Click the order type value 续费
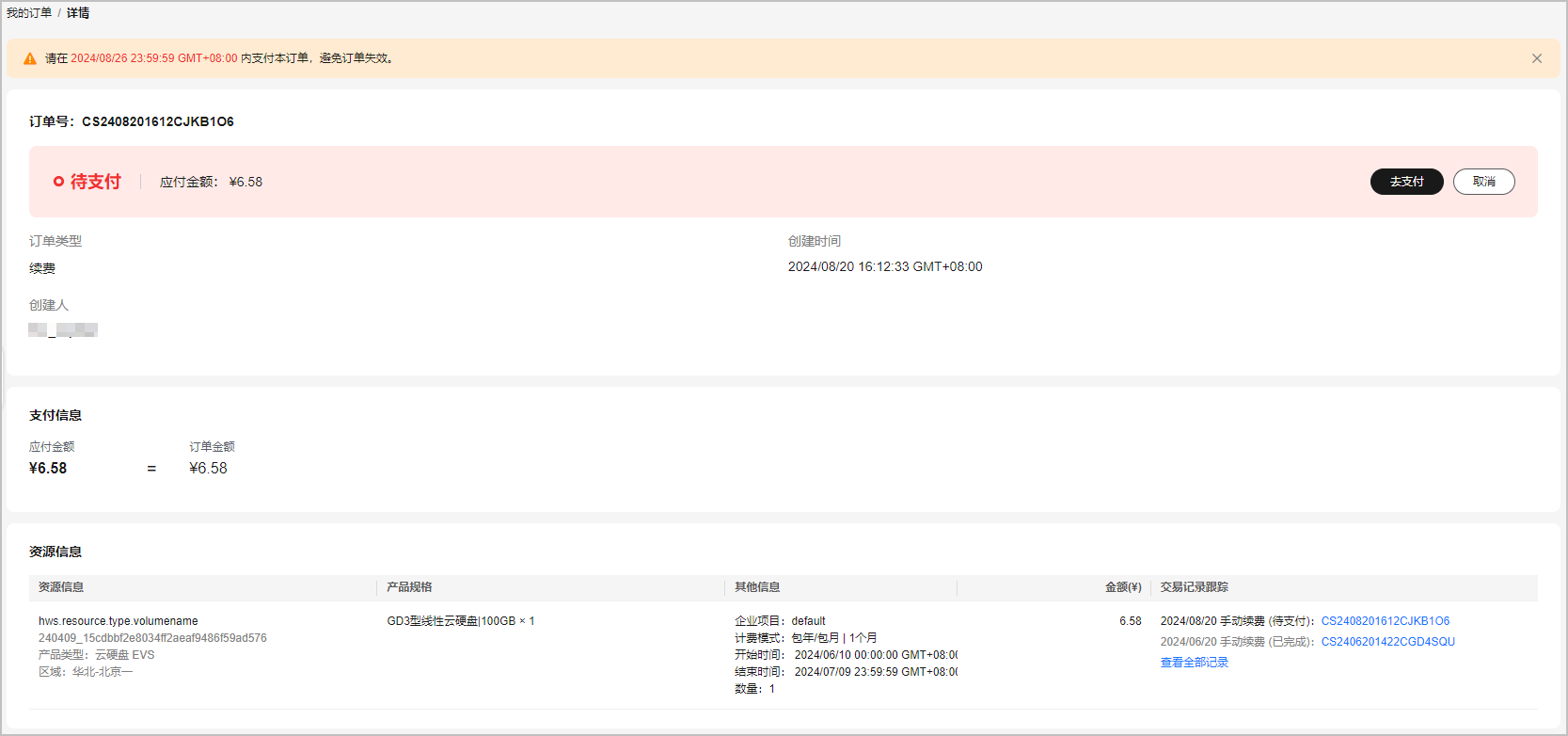1568x736 pixels. [x=42, y=268]
